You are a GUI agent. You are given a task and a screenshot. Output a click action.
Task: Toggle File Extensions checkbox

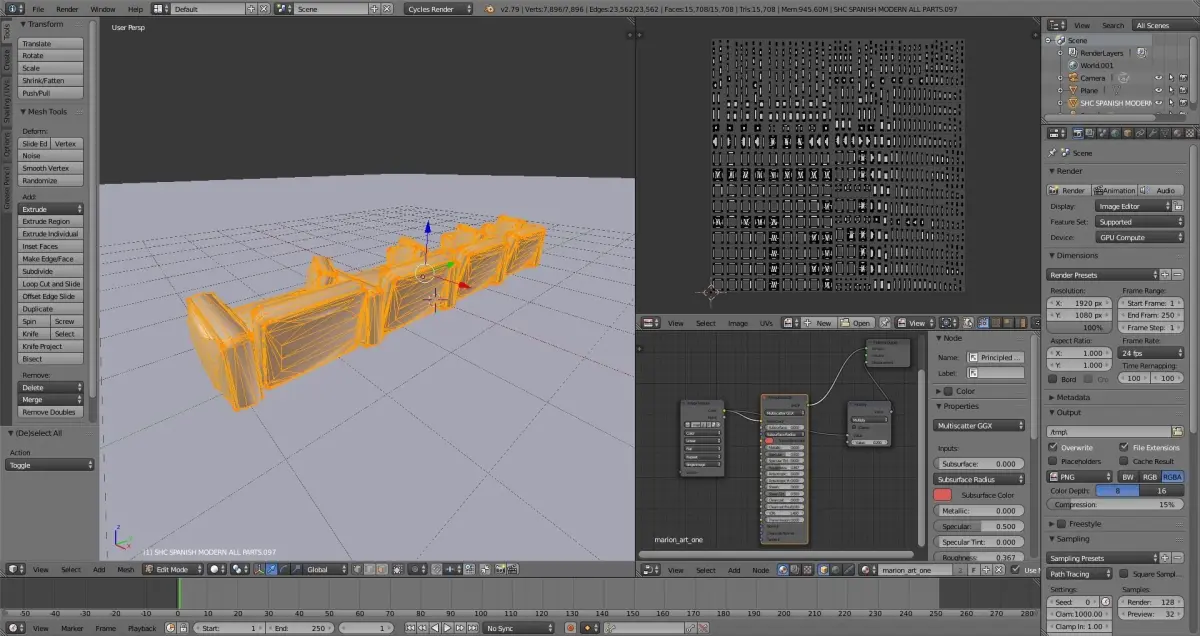[1124, 447]
